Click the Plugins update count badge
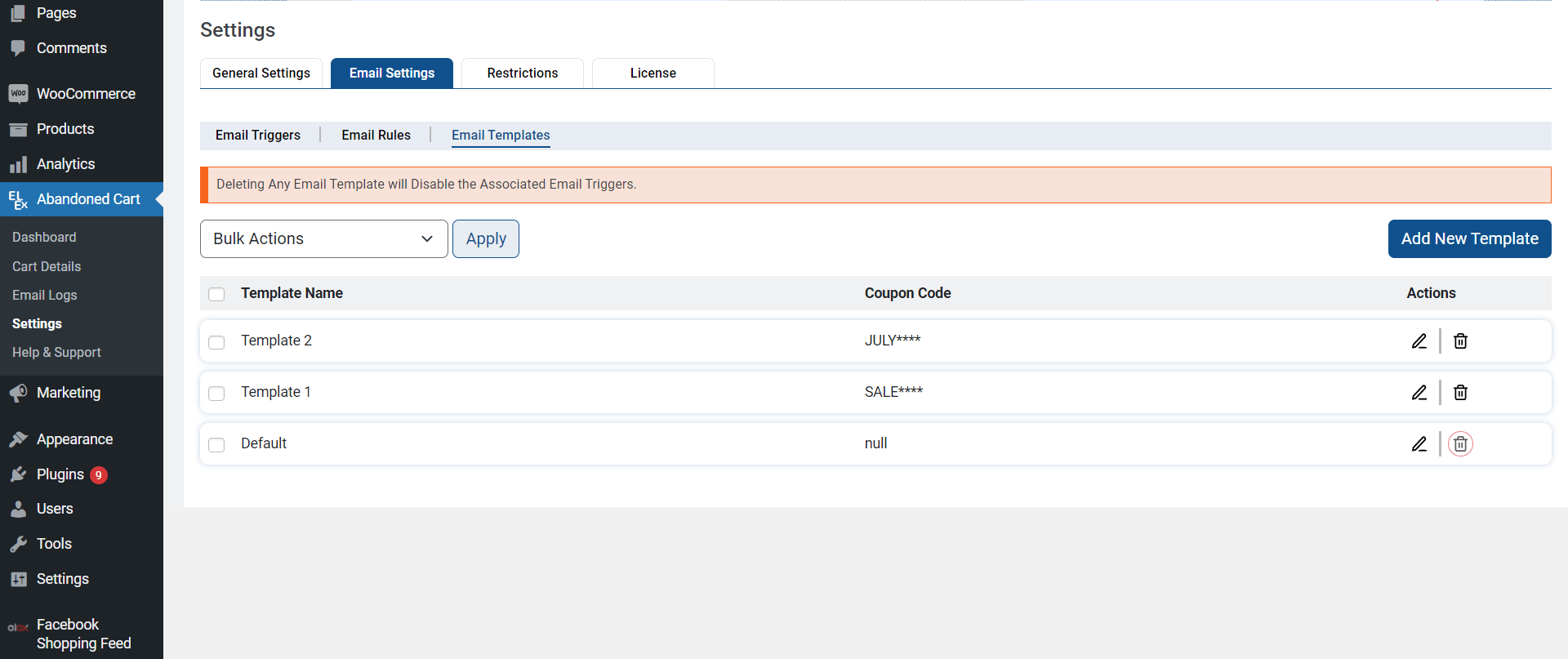 pyautogui.click(x=99, y=475)
